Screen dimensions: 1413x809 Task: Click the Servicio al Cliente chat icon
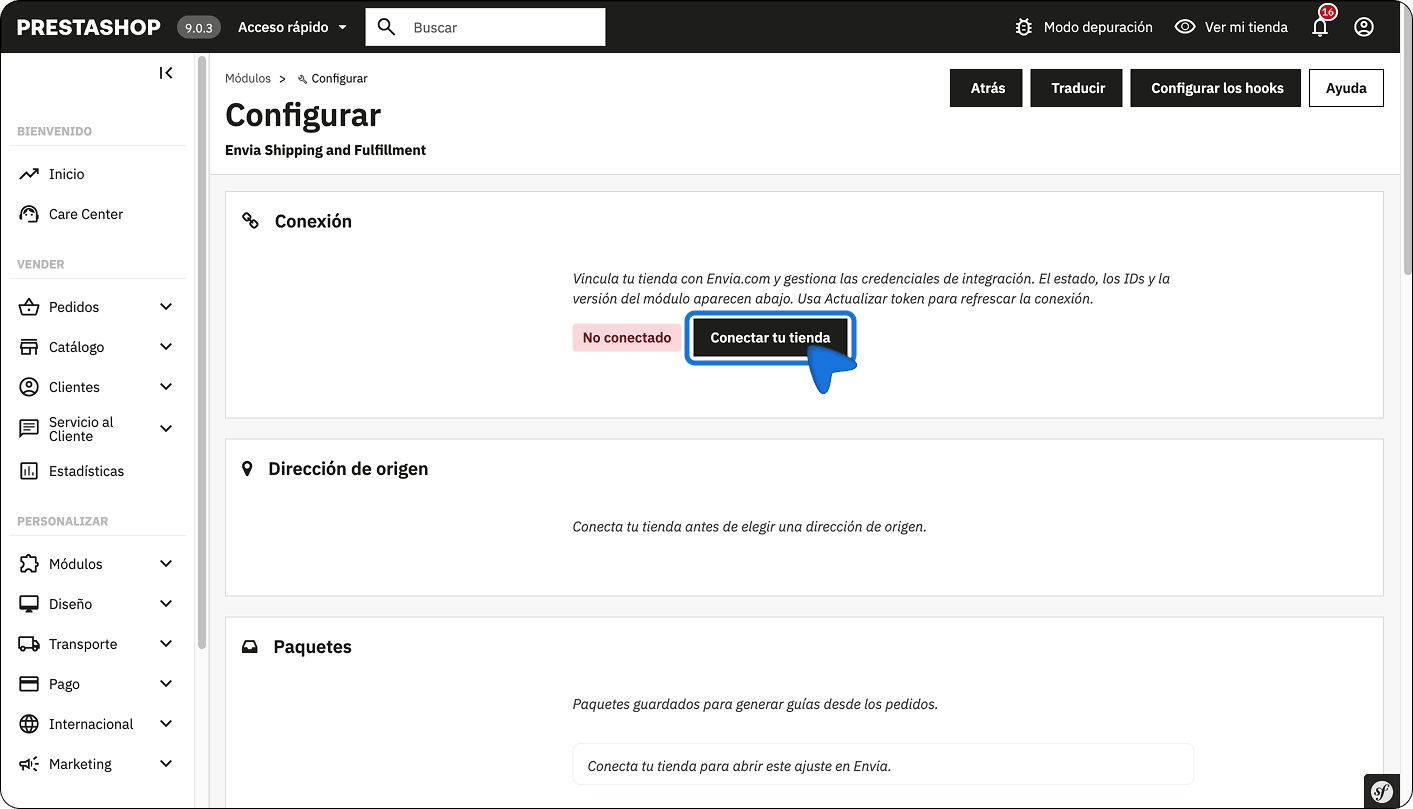point(29,429)
